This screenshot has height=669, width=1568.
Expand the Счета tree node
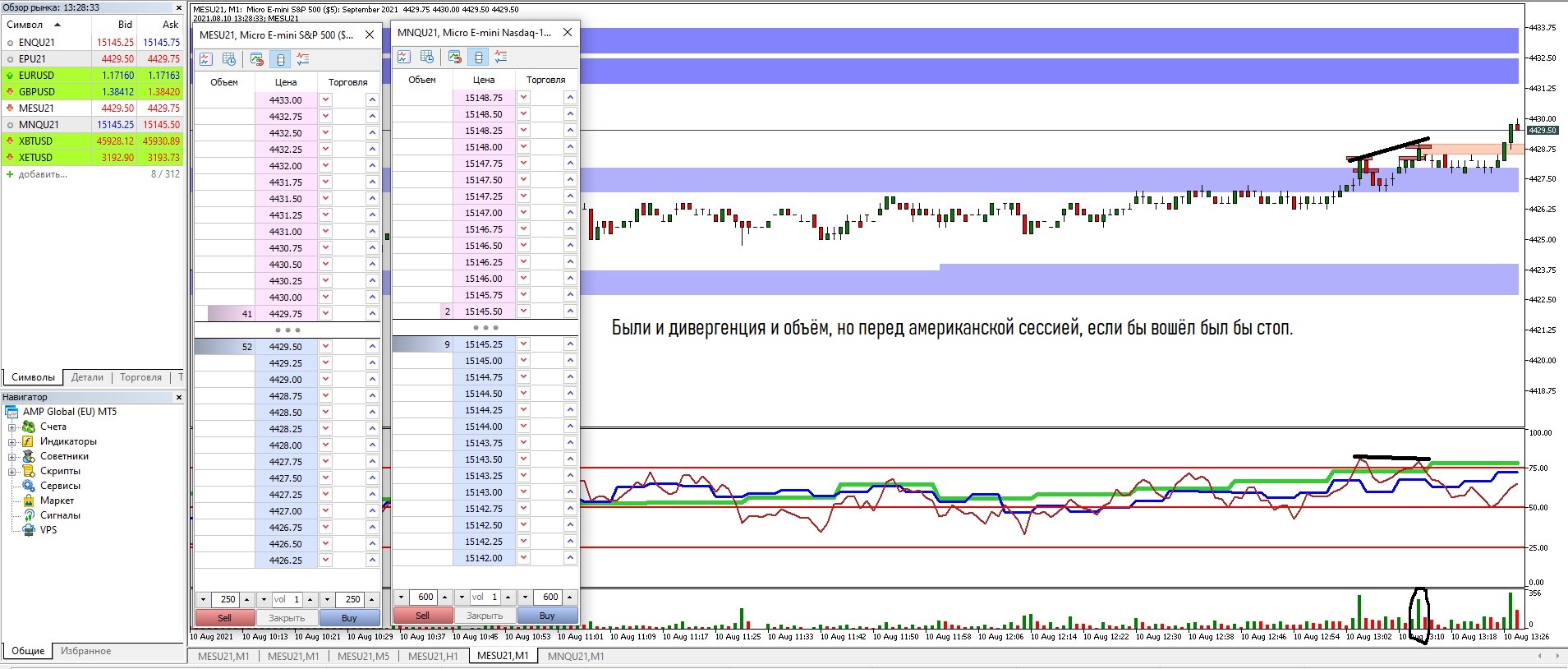[x=12, y=427]
